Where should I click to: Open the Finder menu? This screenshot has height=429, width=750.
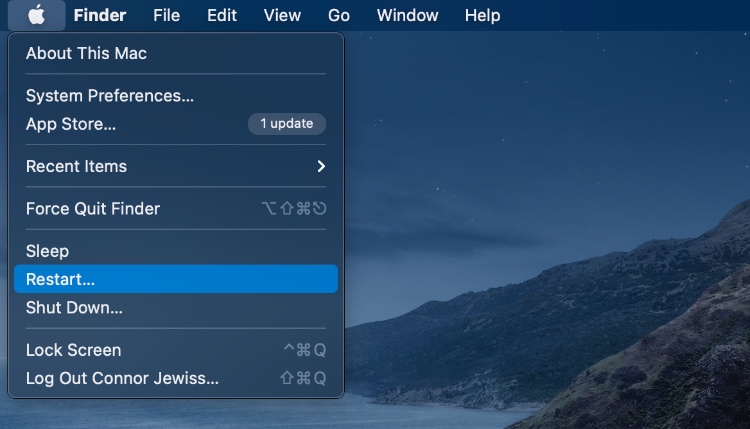tap(99, 15)
